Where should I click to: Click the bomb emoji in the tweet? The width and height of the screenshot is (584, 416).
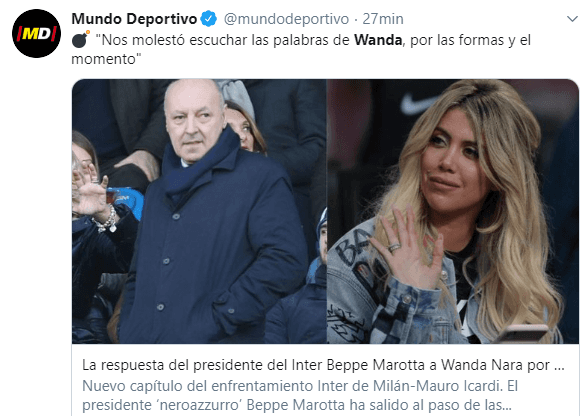pyautogui.click(x=80, y=39)
